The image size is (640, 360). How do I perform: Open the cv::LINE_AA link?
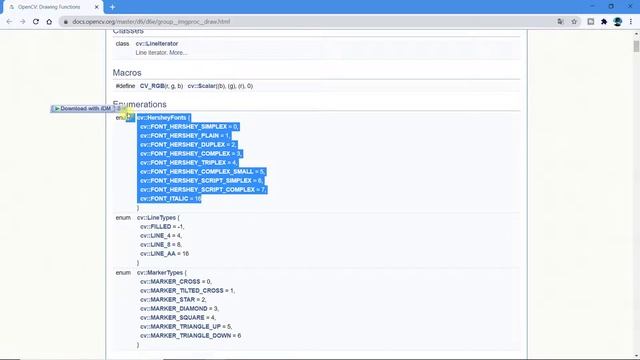158,254
